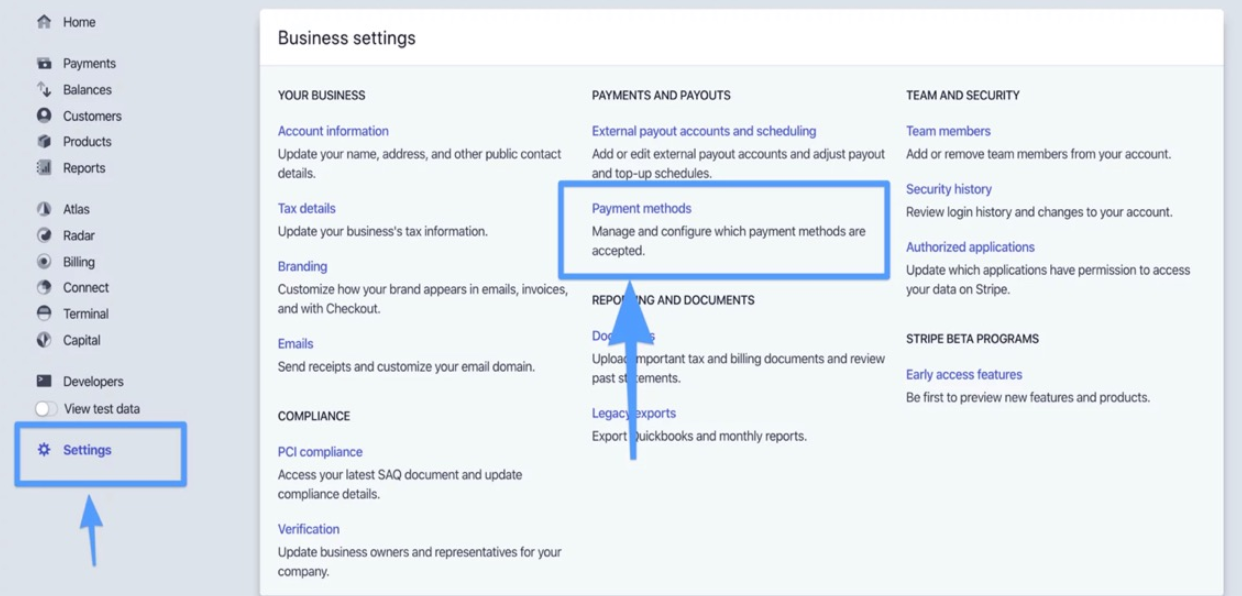Toggle the View test data switch
This screenshot has width=1242, height=596.
click(x=46, y=409)
